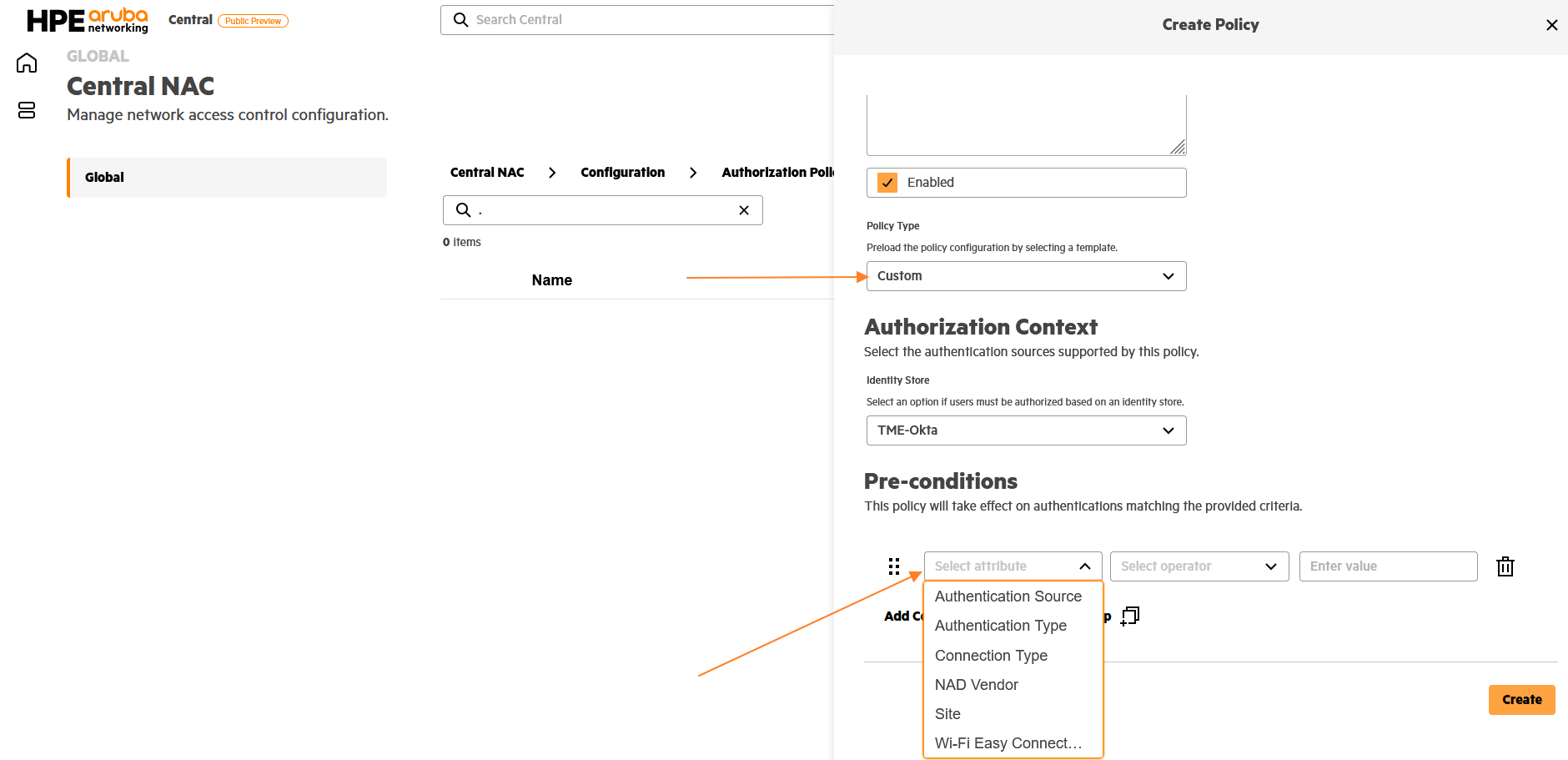Click the add condition group icon
1568x760 pixels.
coord(1130,617)
